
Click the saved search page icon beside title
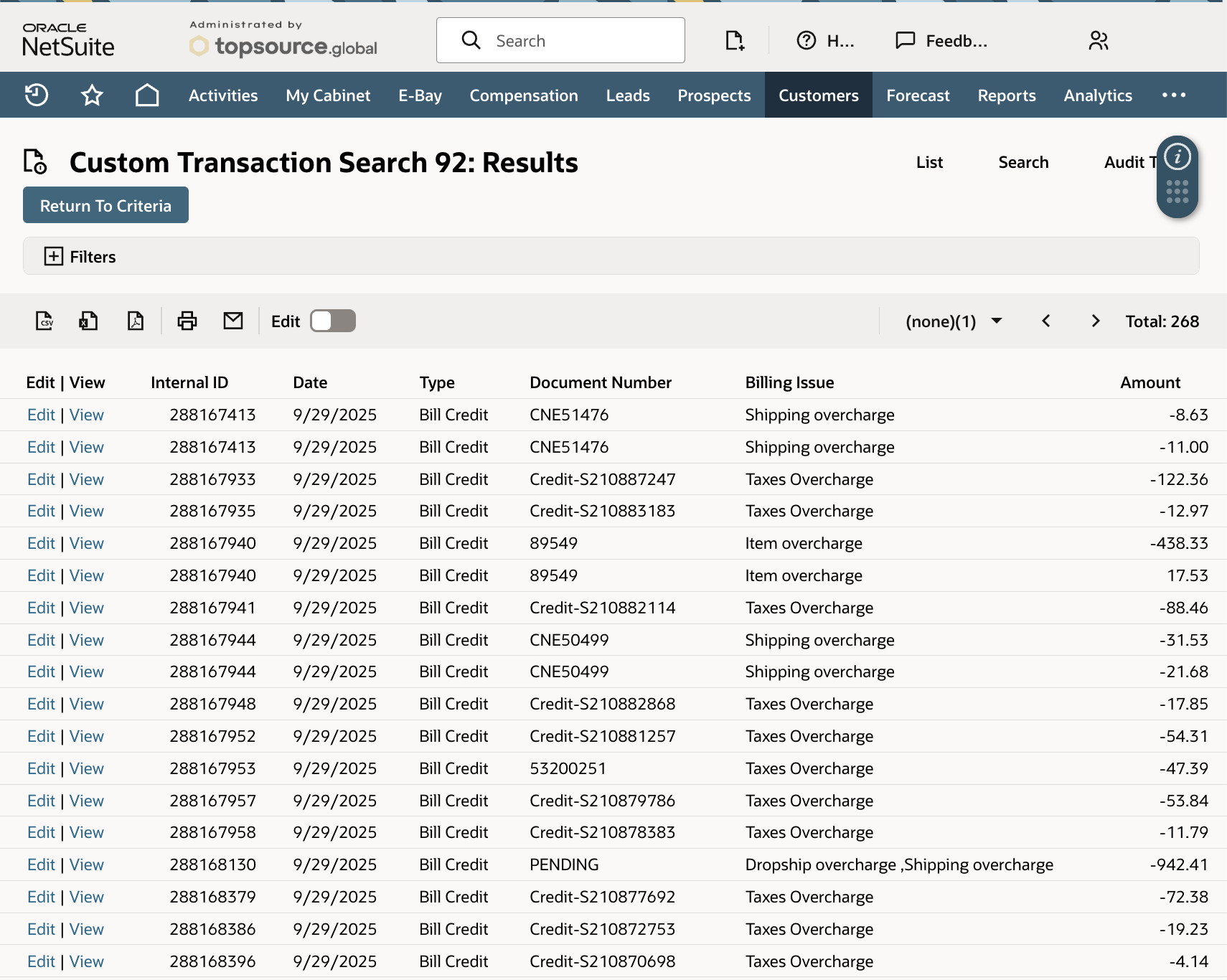[35, 161]
